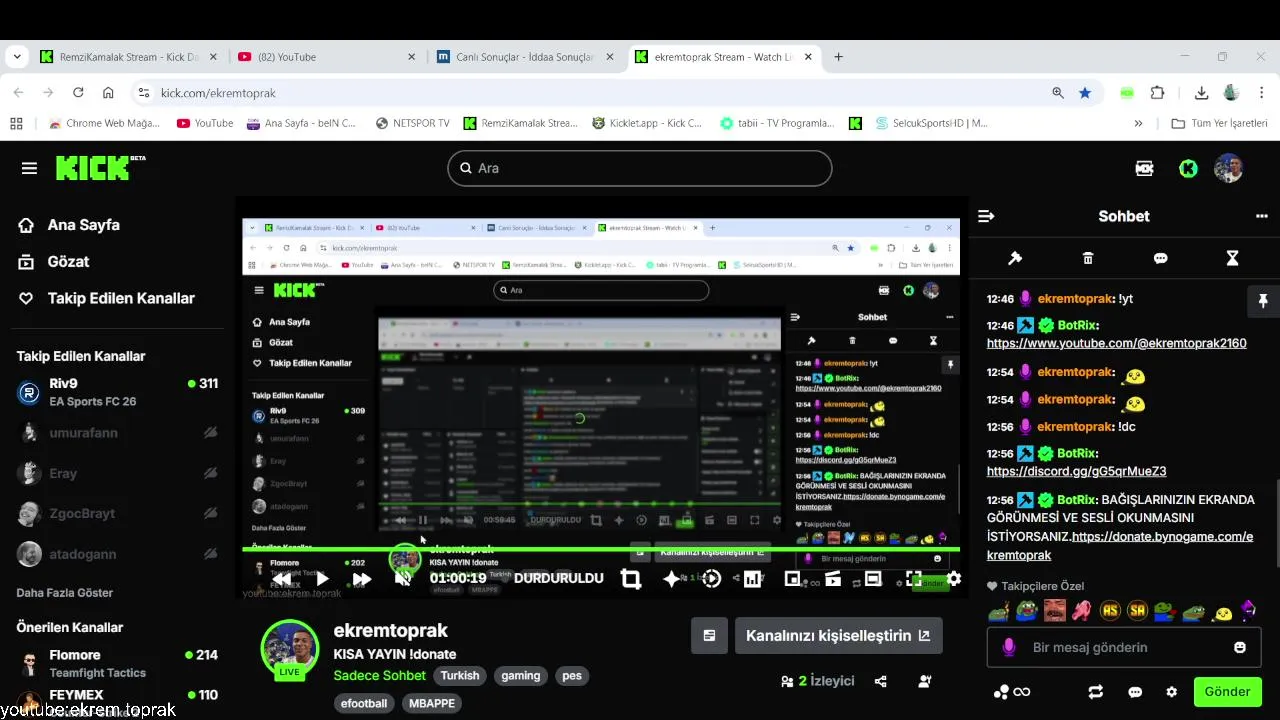Open the discord.gg link in chat

click(x=1076, y=471)
